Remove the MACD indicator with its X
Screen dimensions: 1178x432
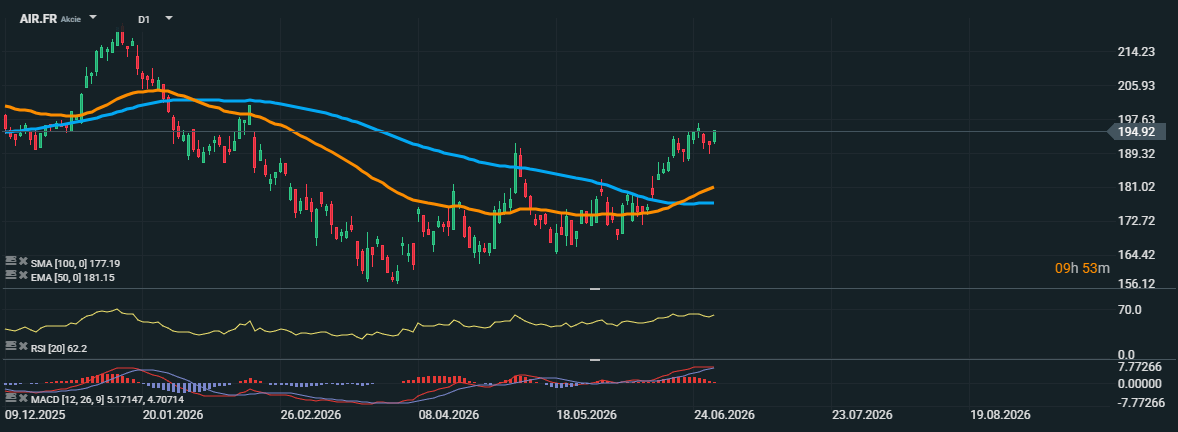pyautogui.click(x=23, y=398)
